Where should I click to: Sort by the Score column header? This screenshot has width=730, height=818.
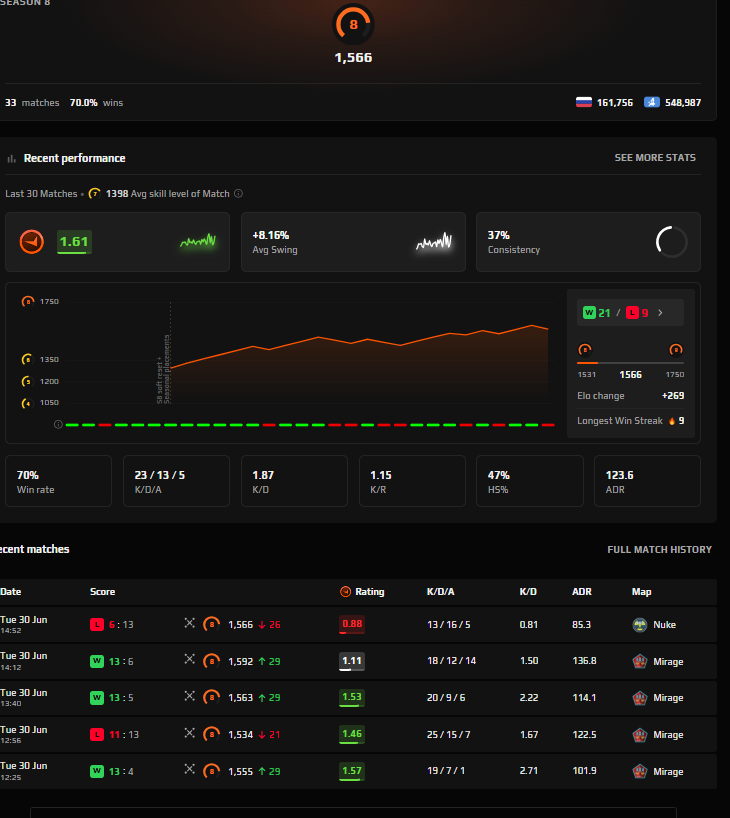102,592
